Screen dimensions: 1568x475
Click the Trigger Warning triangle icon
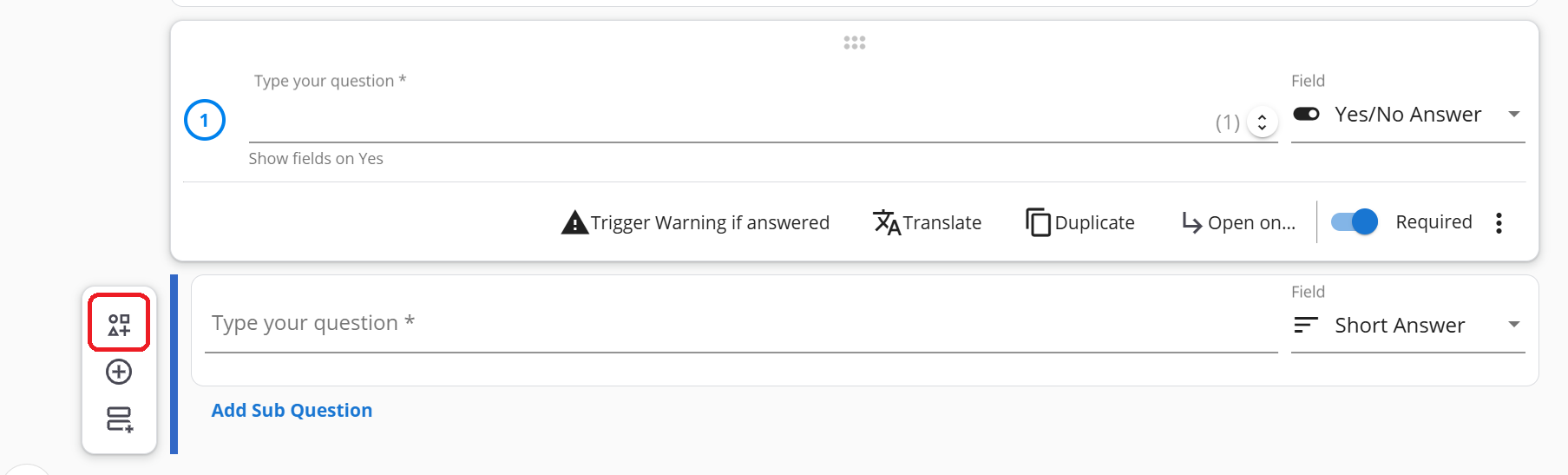point(574,222)
